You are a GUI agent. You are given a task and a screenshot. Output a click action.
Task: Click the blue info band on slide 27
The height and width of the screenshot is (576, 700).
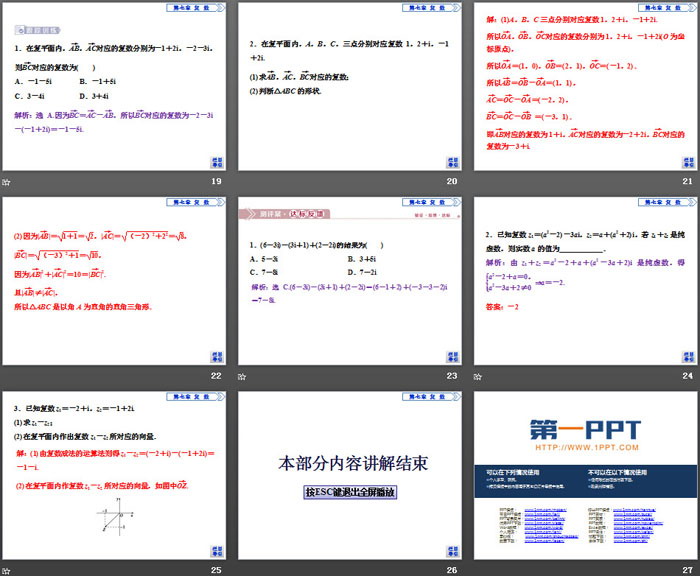(586, 481)
